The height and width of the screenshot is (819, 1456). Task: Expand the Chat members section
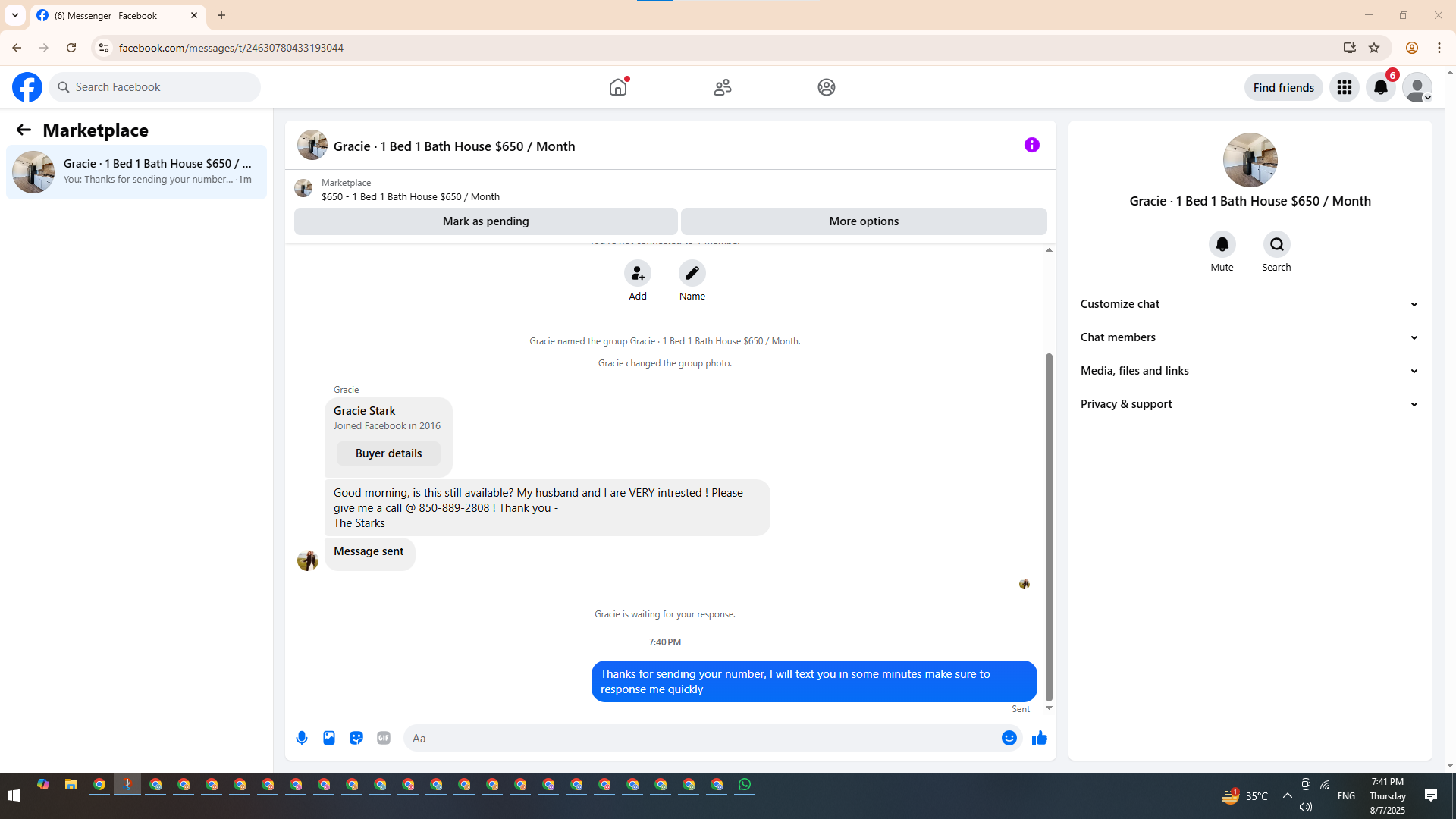pos(1250,337)
